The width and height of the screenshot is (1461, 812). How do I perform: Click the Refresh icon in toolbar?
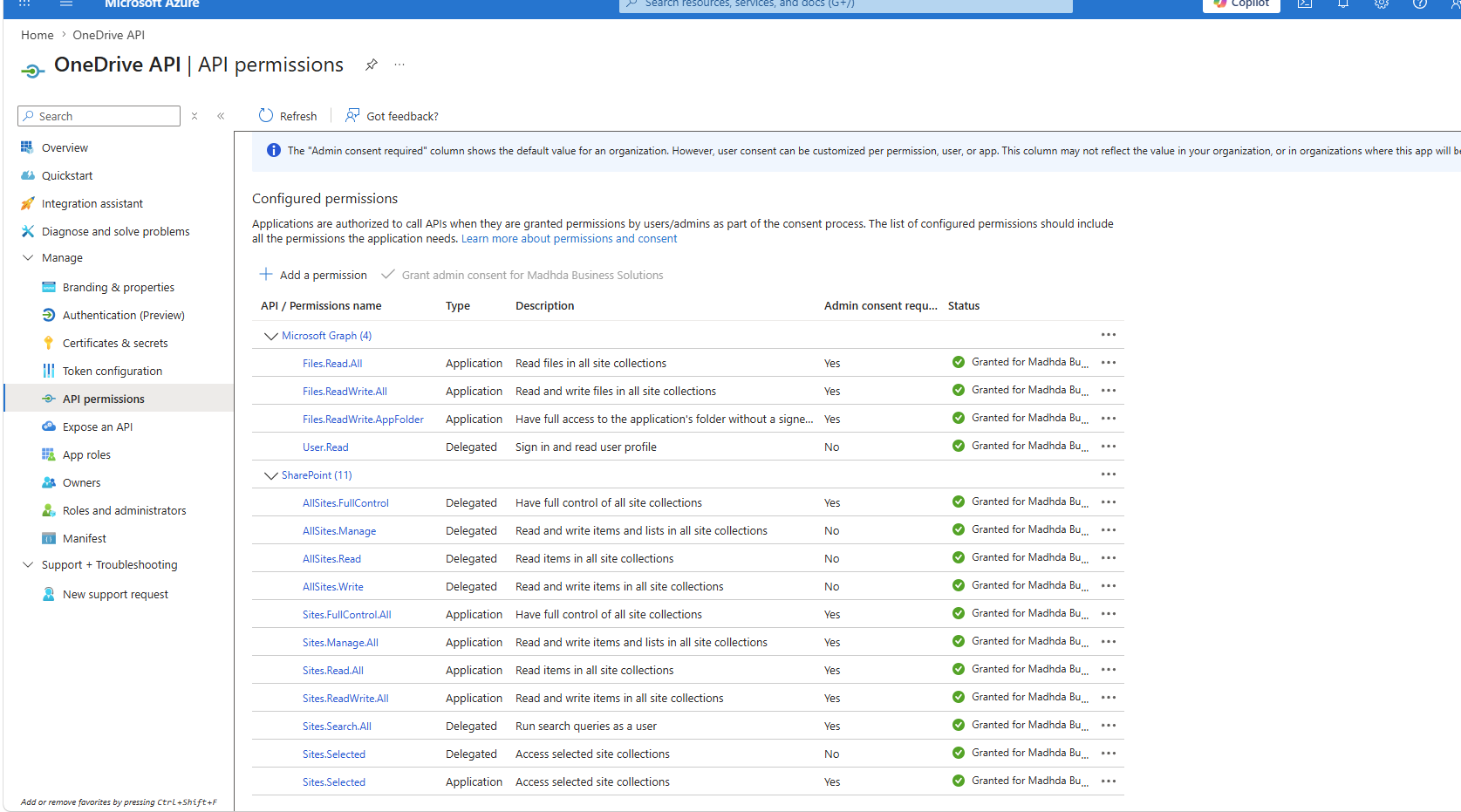click(x=266, y=115)
